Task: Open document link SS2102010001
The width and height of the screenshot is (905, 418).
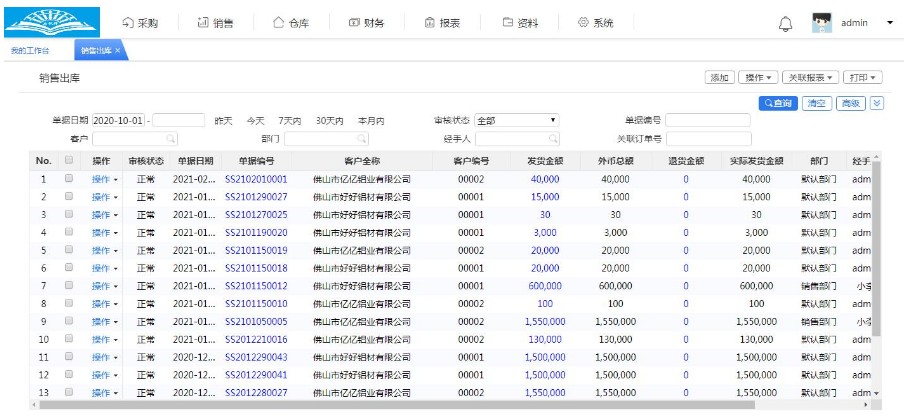Action: tap(256, 179)
